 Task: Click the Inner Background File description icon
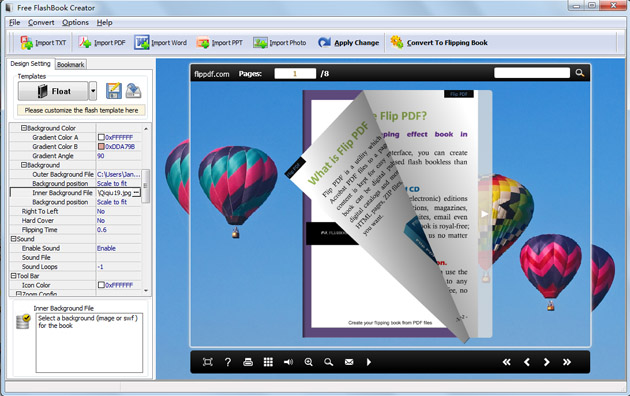pyautogui.click(x=23, y=321)
